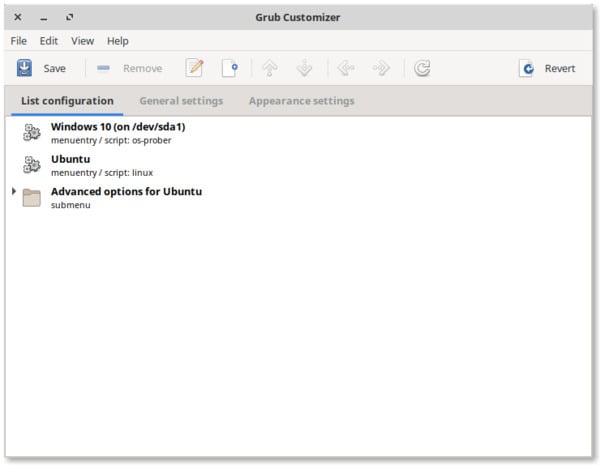The height and width of the screenshot is (465, 600).
Task: Click the move right arrow icon
Action: point(381,68)
